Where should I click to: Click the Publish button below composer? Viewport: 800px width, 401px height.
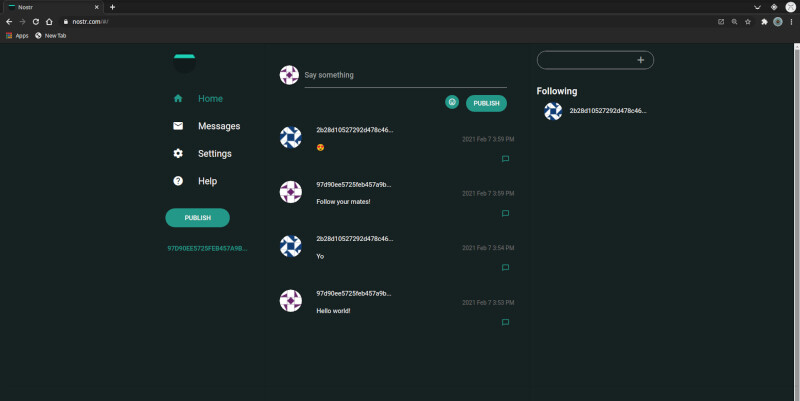coord(486,103)
